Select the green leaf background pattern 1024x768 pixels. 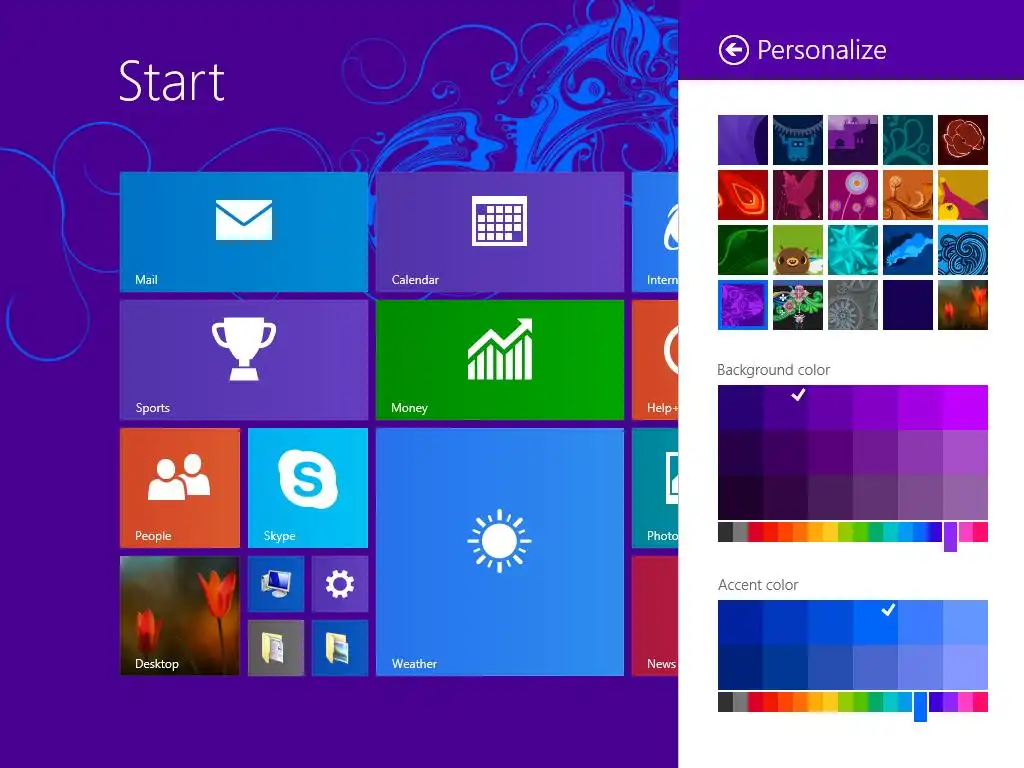(743, 250)
